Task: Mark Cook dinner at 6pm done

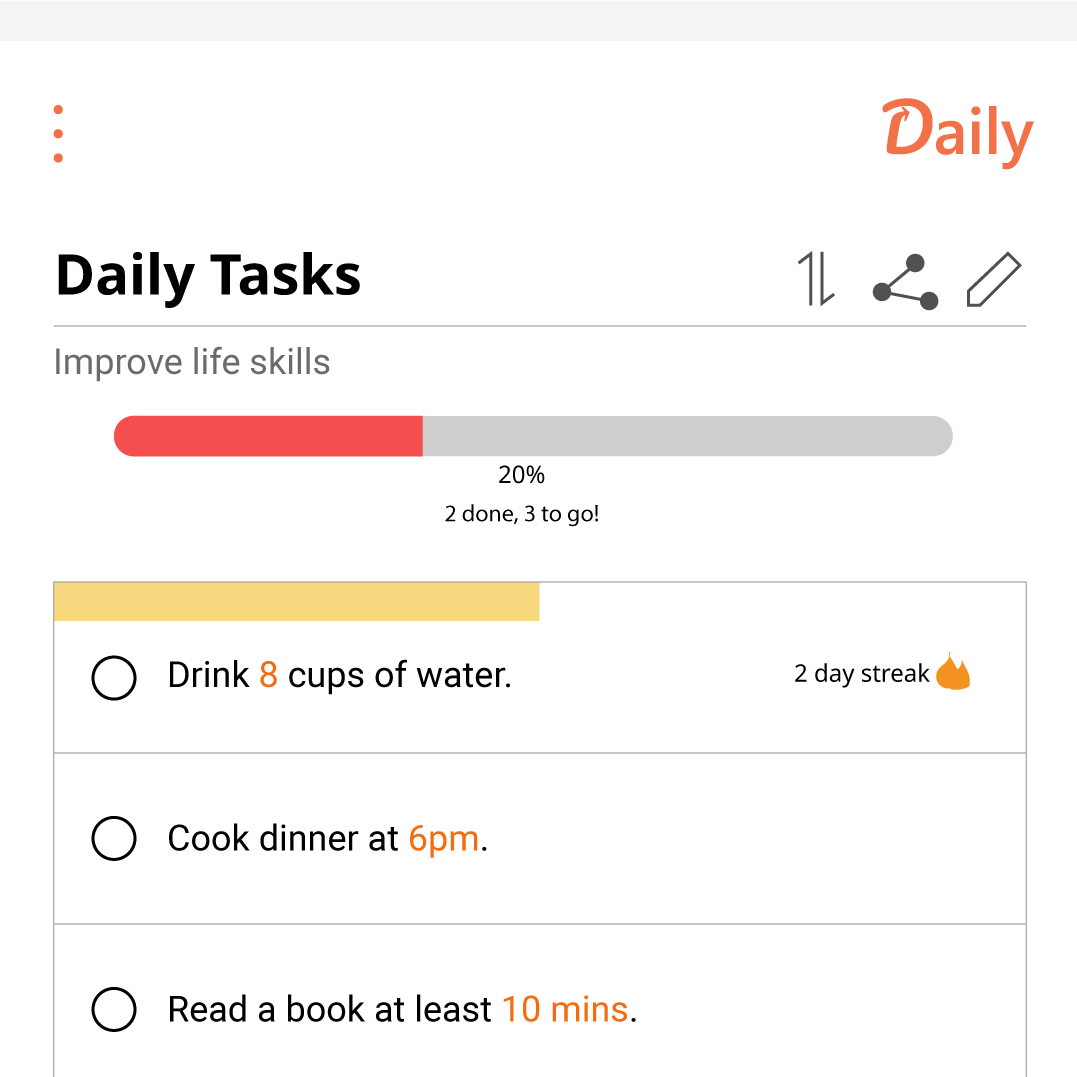Action: click(x=114, y=838)
